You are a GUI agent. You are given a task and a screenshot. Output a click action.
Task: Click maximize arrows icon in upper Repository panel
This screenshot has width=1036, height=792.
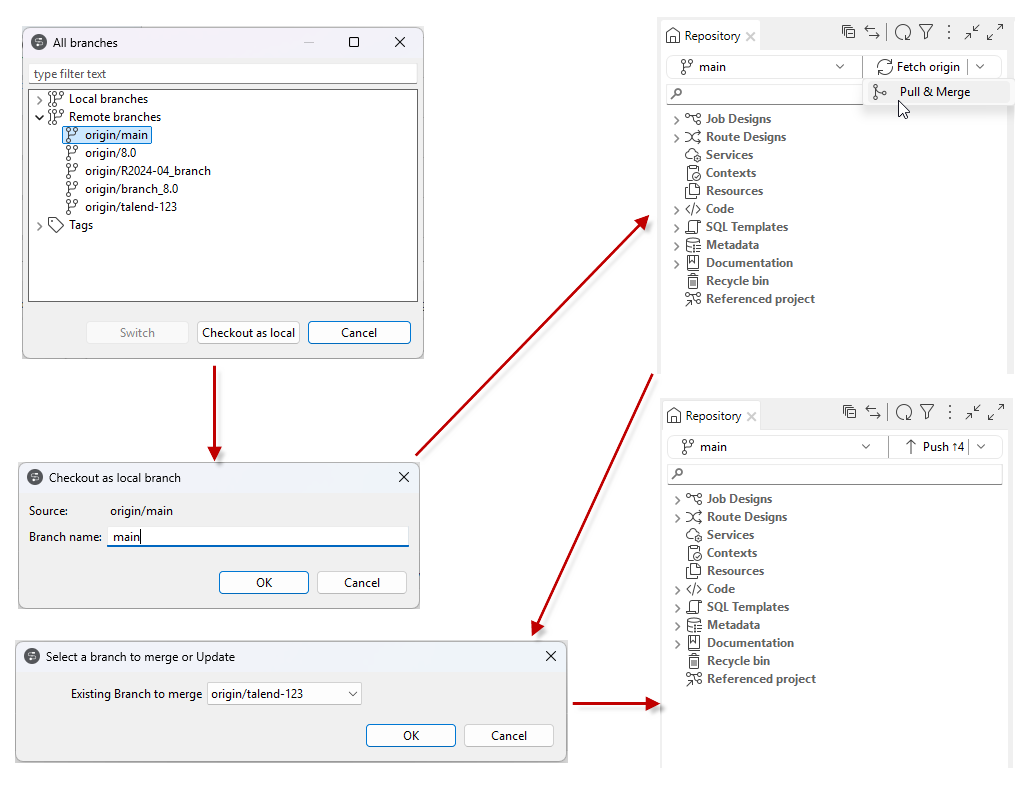click(995, 32)
